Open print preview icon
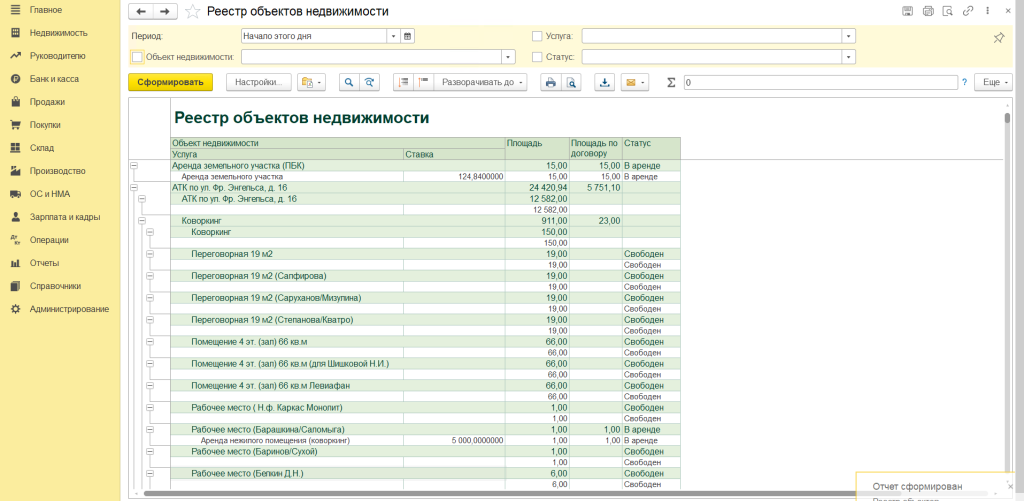The width and height of the screenshot is (1024, 501). 569,83
